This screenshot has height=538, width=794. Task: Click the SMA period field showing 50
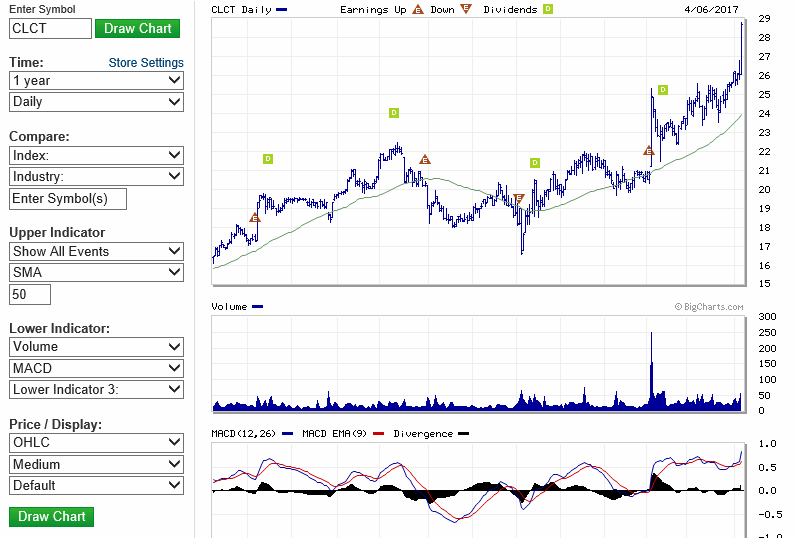point(30,294)
